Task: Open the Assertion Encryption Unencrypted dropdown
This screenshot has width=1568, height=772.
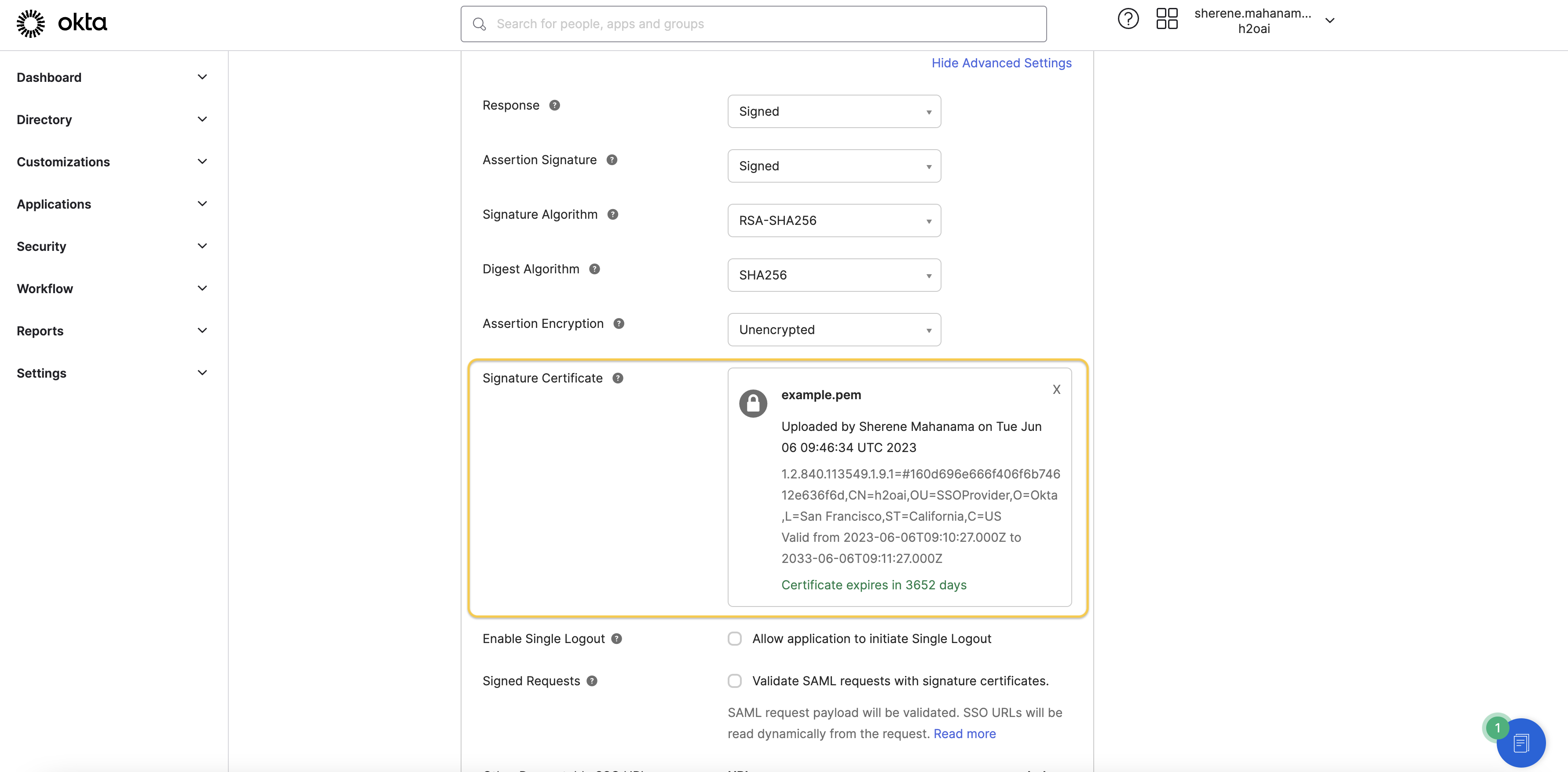Action: pos(834,330)
